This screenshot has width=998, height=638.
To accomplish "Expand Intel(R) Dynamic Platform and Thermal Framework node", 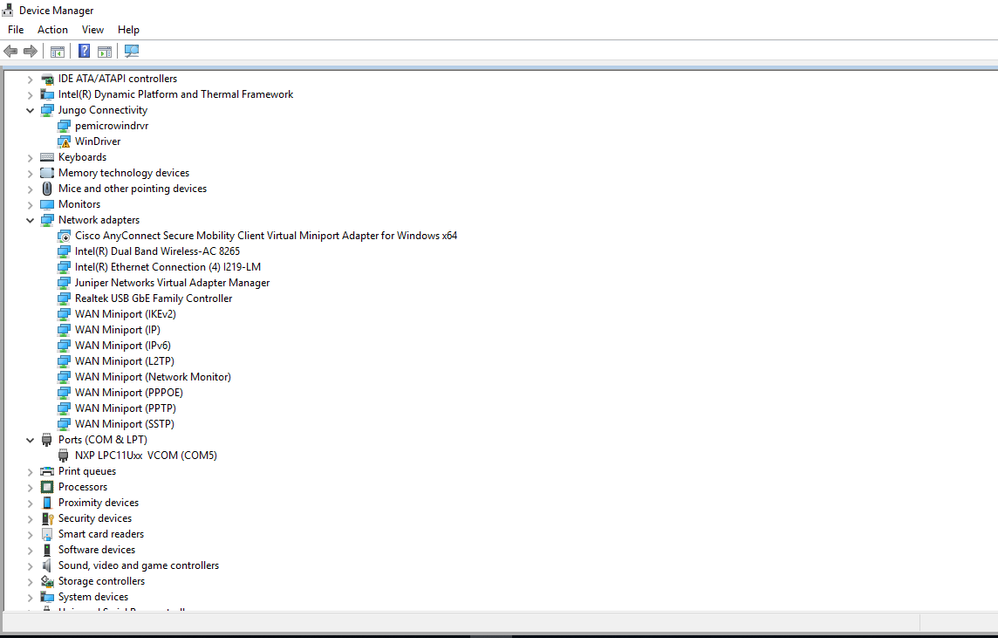I will [30, 94].
